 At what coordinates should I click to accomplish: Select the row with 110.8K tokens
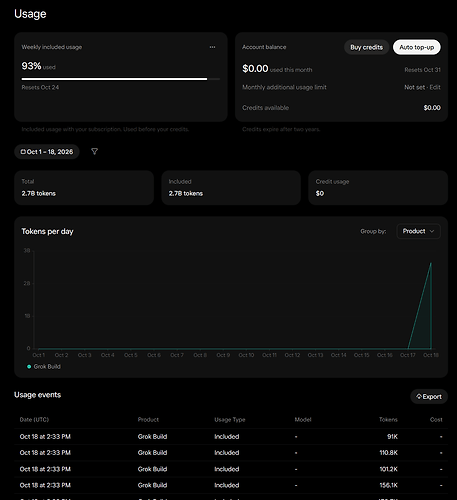click(231, 453)
